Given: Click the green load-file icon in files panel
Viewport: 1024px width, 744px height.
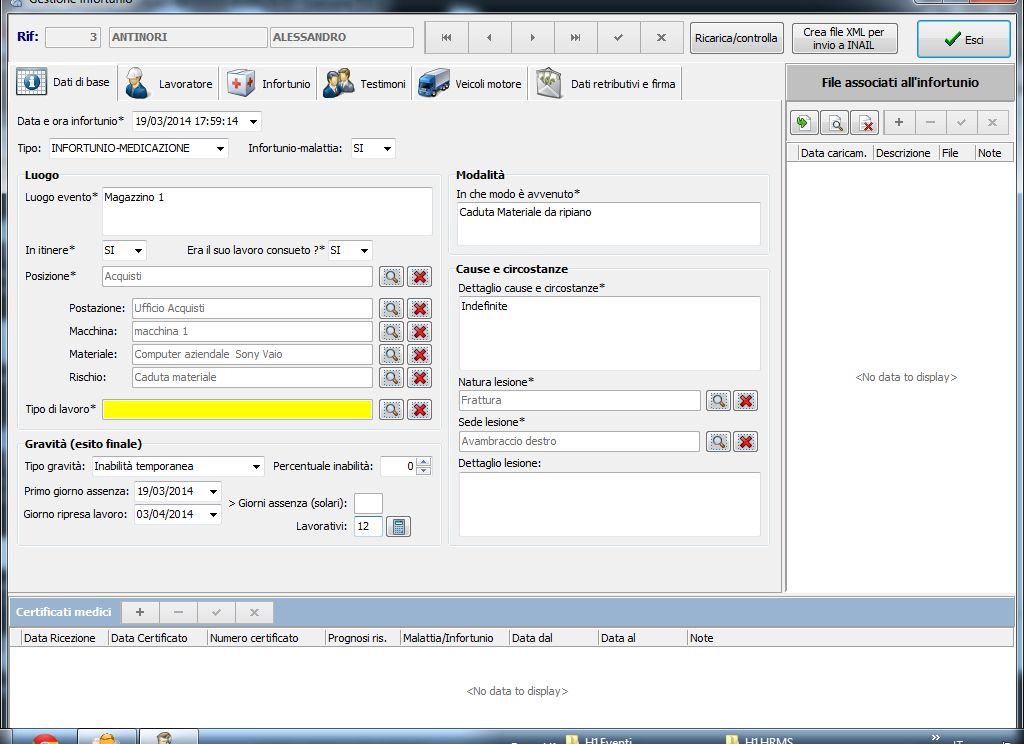Looking at the screenshot, I should [x=803, y=122].
